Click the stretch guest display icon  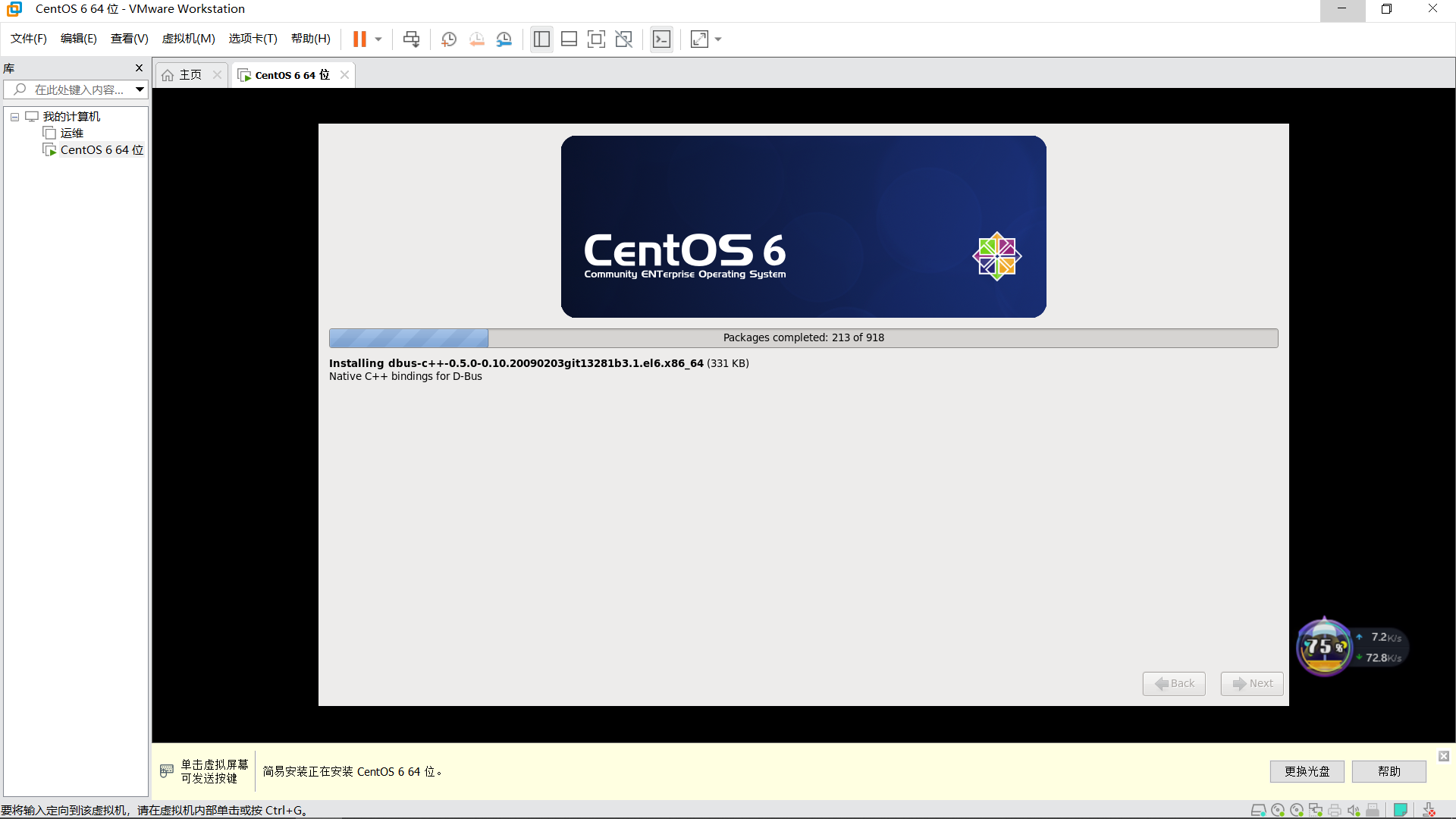click(699, 39)
